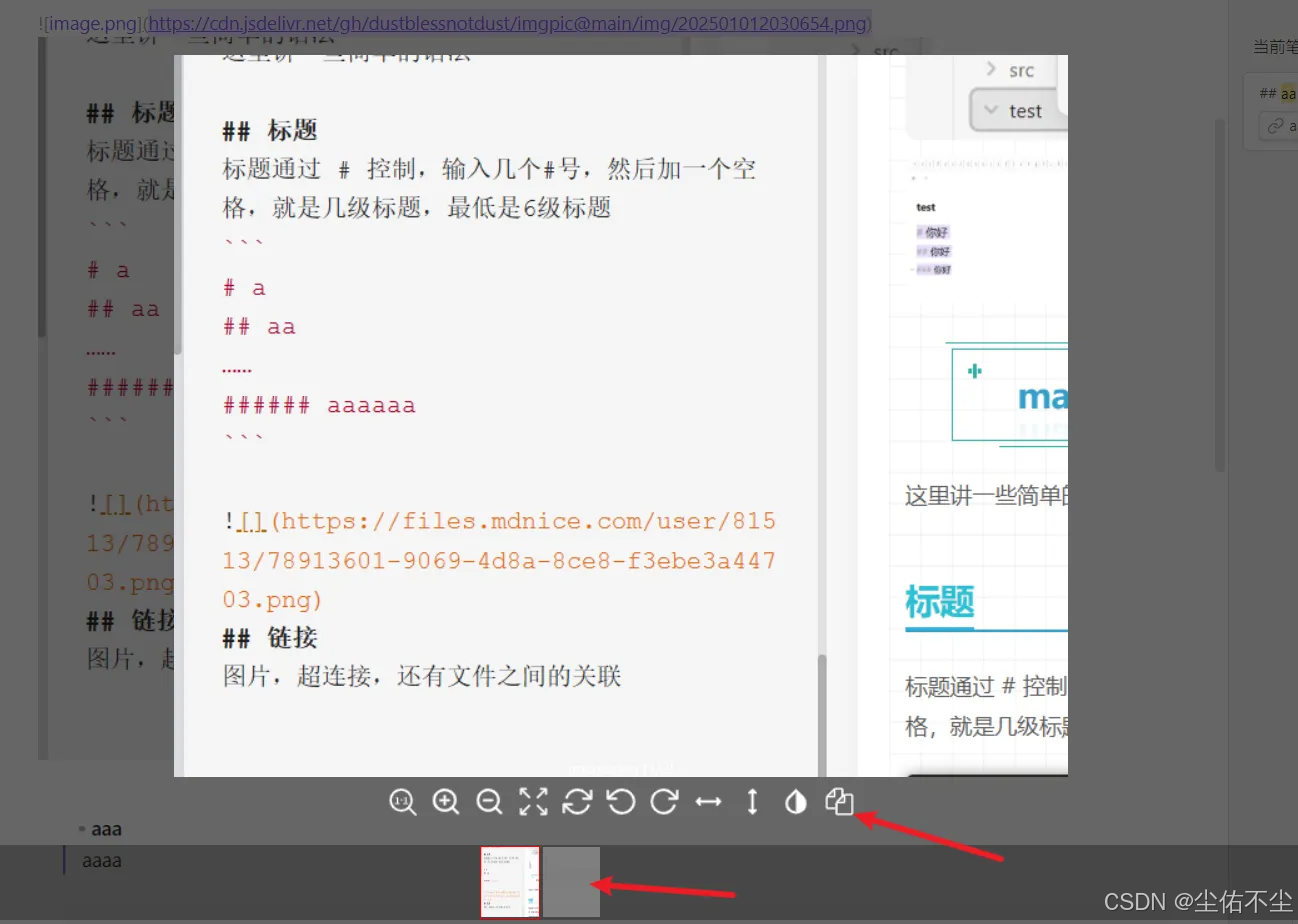Screen dimensions: 1298x924
Task: Click the '# a' code line in the preview
Action: [x=245, y=288]
